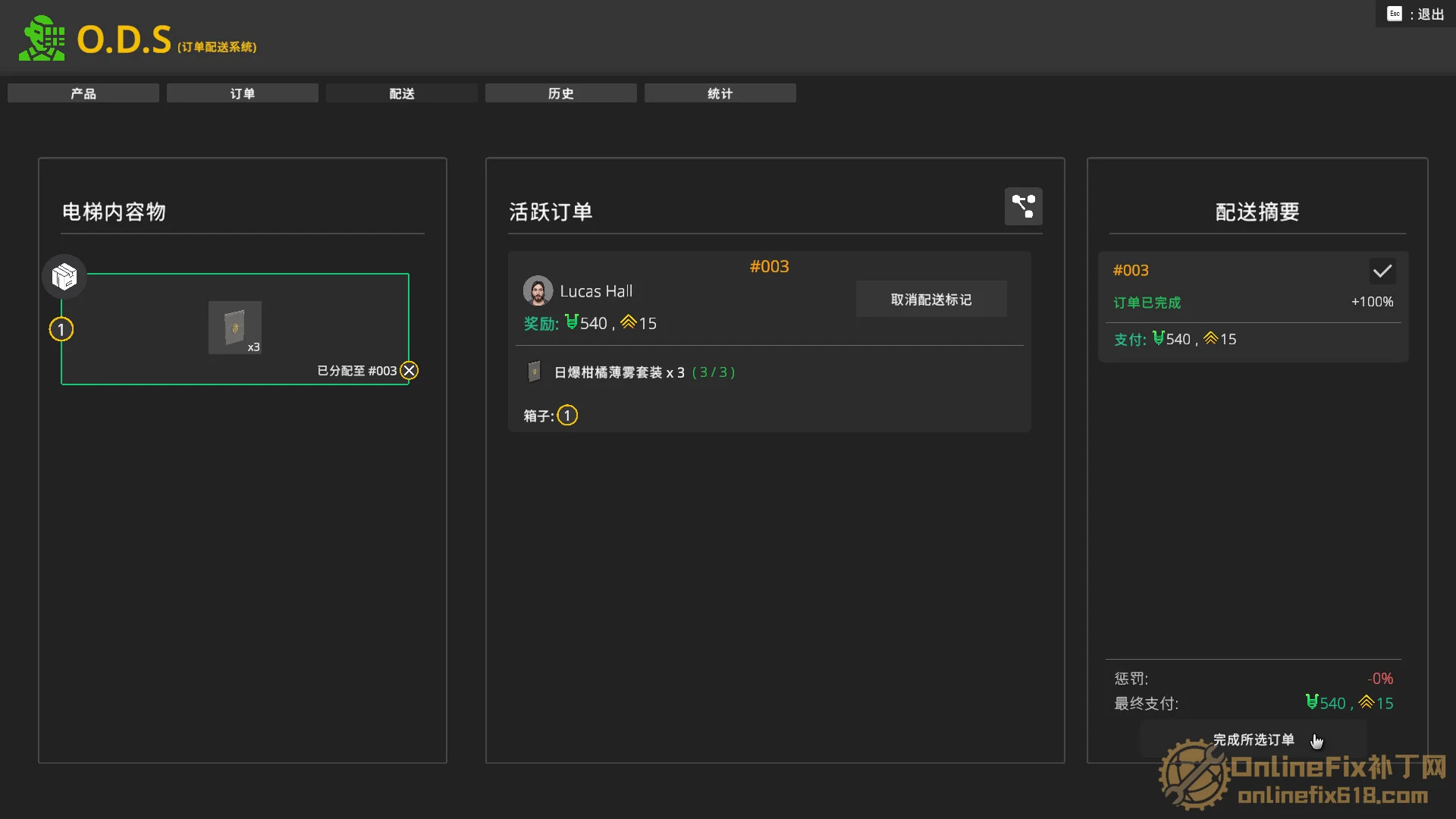Screen dimensions: 1456x819
Task: Click the reputation chevron icon in 最终支付 row
Action: click(1366, 701)
